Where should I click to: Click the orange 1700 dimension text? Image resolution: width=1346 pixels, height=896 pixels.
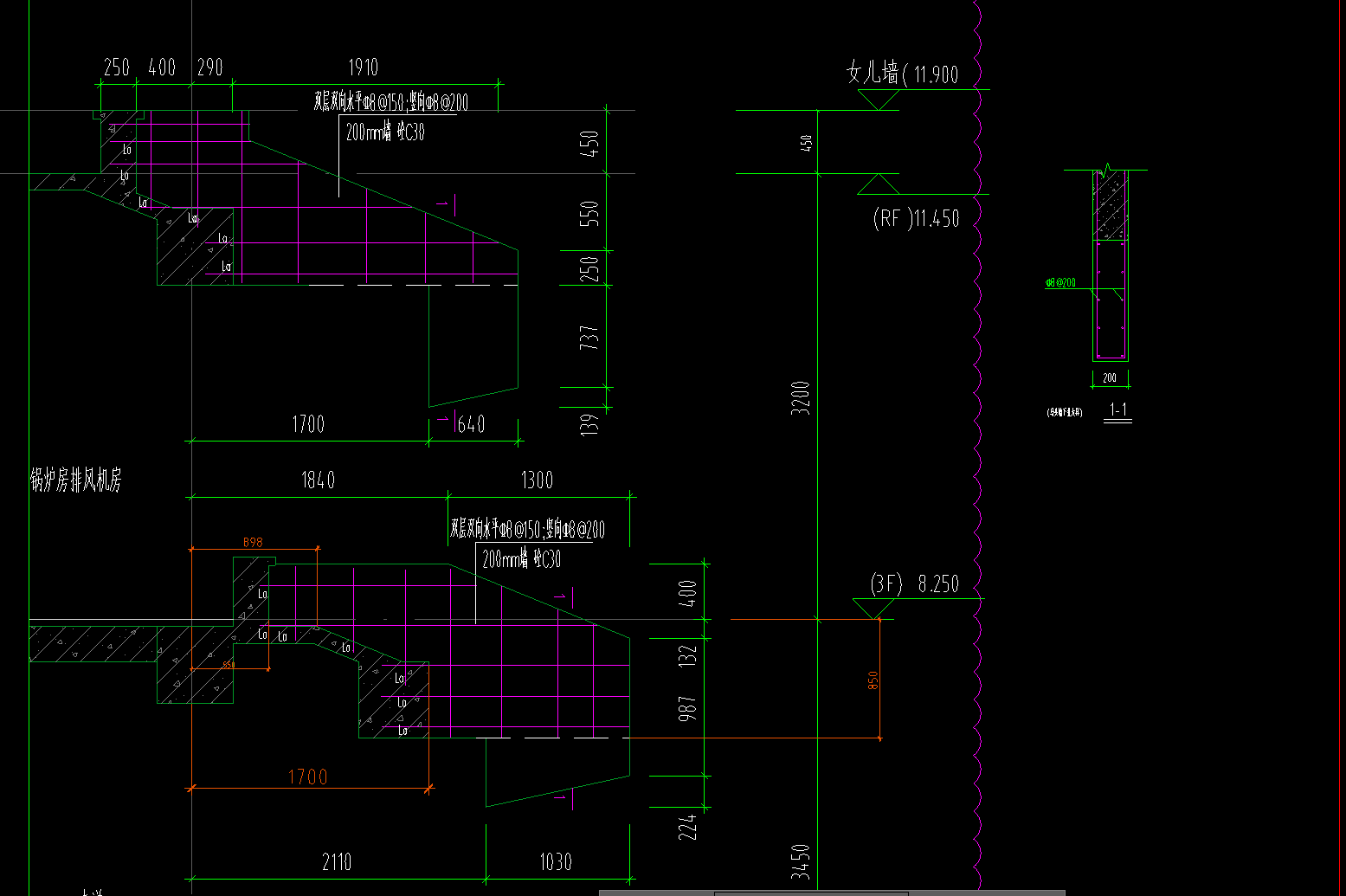point(308,777)
